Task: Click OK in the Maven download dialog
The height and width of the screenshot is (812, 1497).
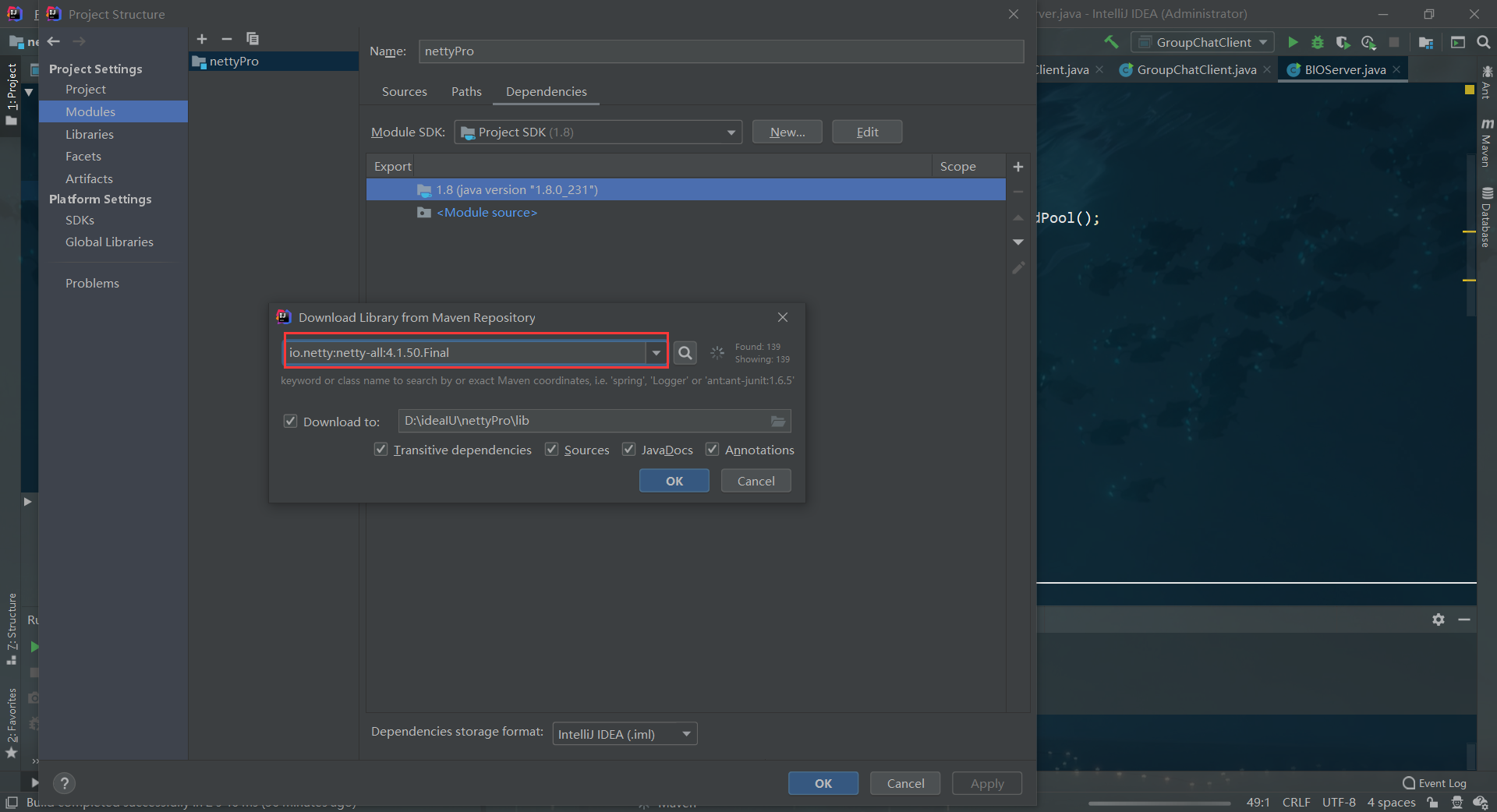Action: coord(674,481)
